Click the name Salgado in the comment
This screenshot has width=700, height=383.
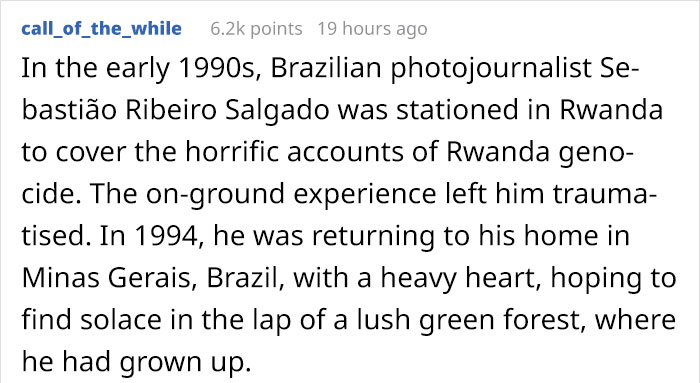coord(277,111)
